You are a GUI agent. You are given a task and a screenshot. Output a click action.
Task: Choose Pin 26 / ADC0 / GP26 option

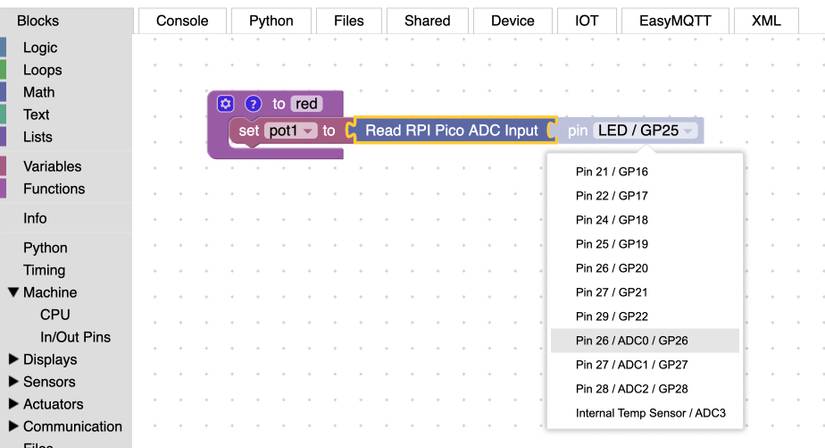(645, 341)
